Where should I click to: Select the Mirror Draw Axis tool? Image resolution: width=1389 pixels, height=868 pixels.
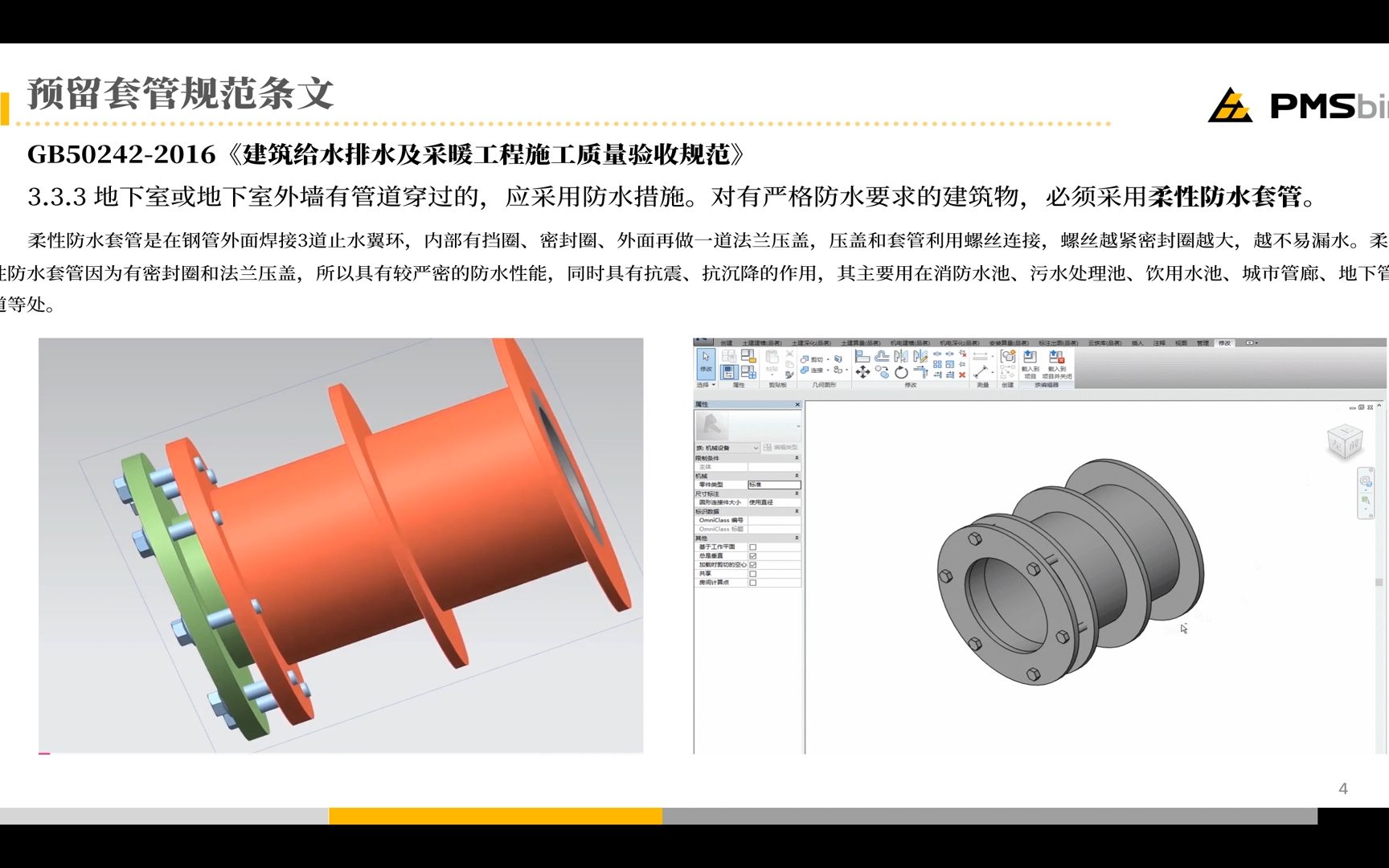tap(920, 356)
